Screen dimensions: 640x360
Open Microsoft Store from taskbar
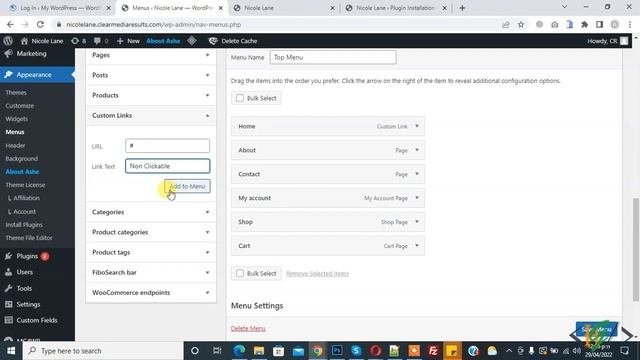278,351
